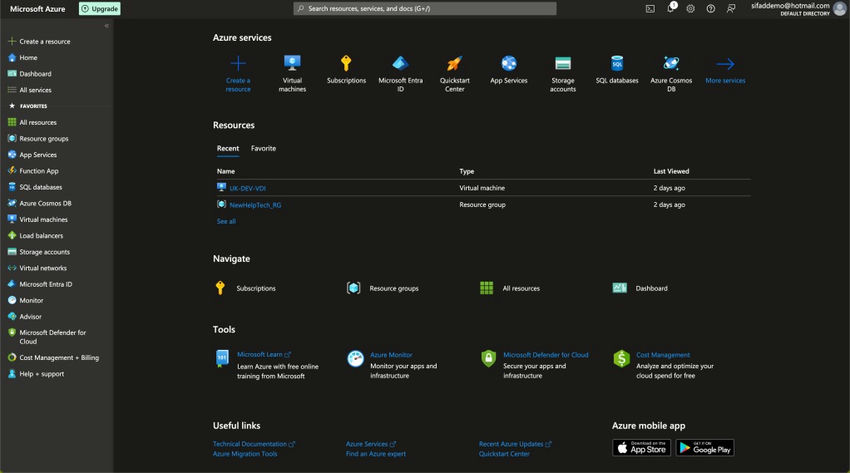Click the Defender for Cloud shield icon under Tools
This screenshot has width=850, height=473.
point(488,359)
